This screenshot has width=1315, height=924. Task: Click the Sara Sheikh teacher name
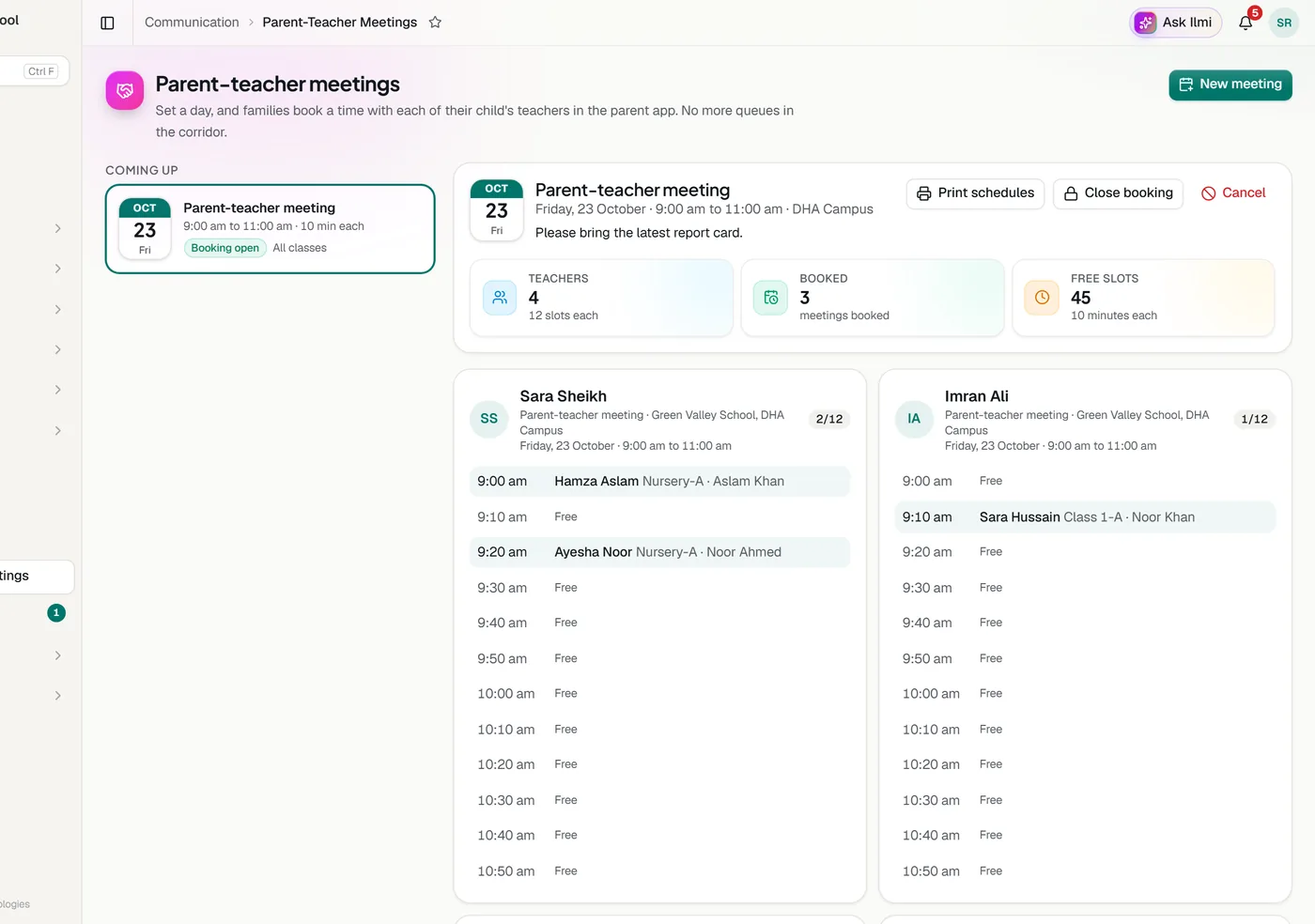(x=564, y=397)
